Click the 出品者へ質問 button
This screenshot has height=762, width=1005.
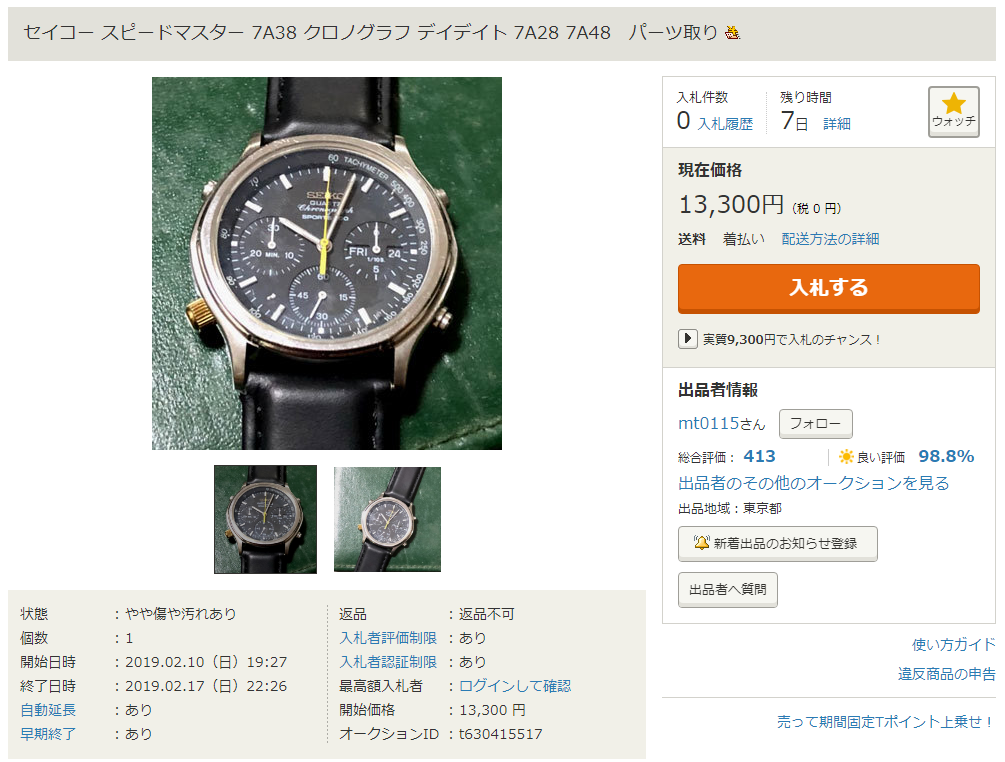tap(727, 590)
